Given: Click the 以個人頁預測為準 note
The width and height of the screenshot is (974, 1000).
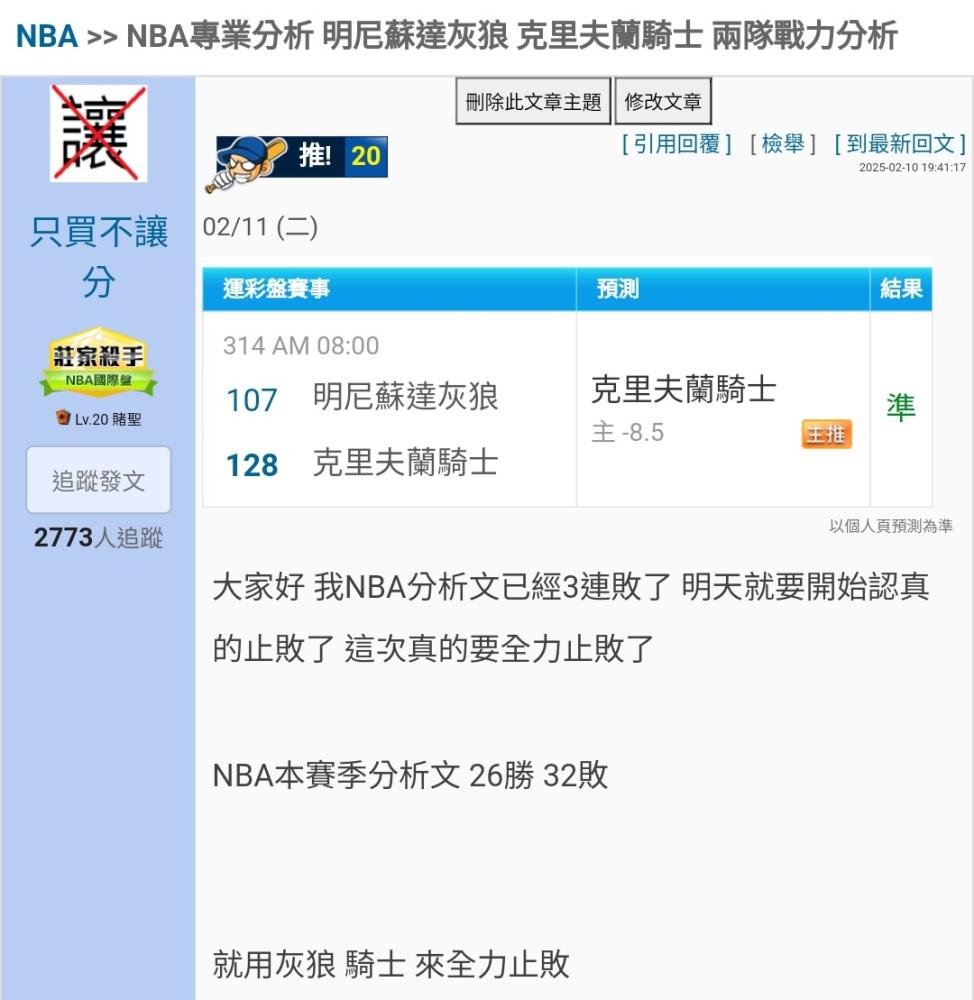Looking at the screenshot, I should tap(890, 526).
